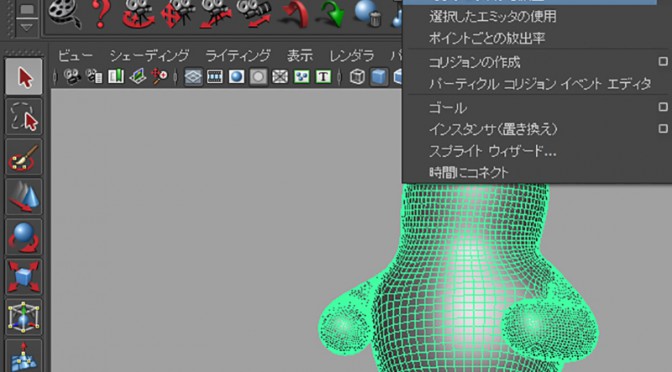The width and height of the screenshot is (672, 372).
Task: Toggle Smooth Shade All blue cube icon
Action: click(x=379, y=77)
